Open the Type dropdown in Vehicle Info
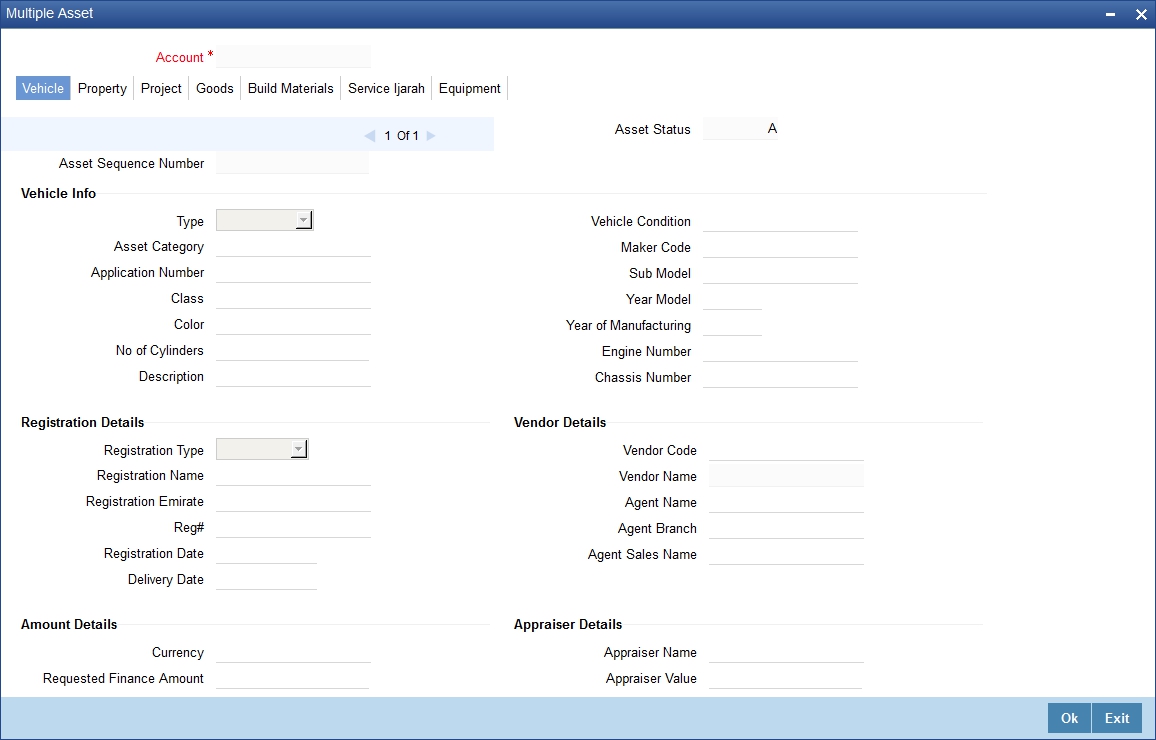Viewport: 1156px width, 740px height. click(x=265, y=220)
